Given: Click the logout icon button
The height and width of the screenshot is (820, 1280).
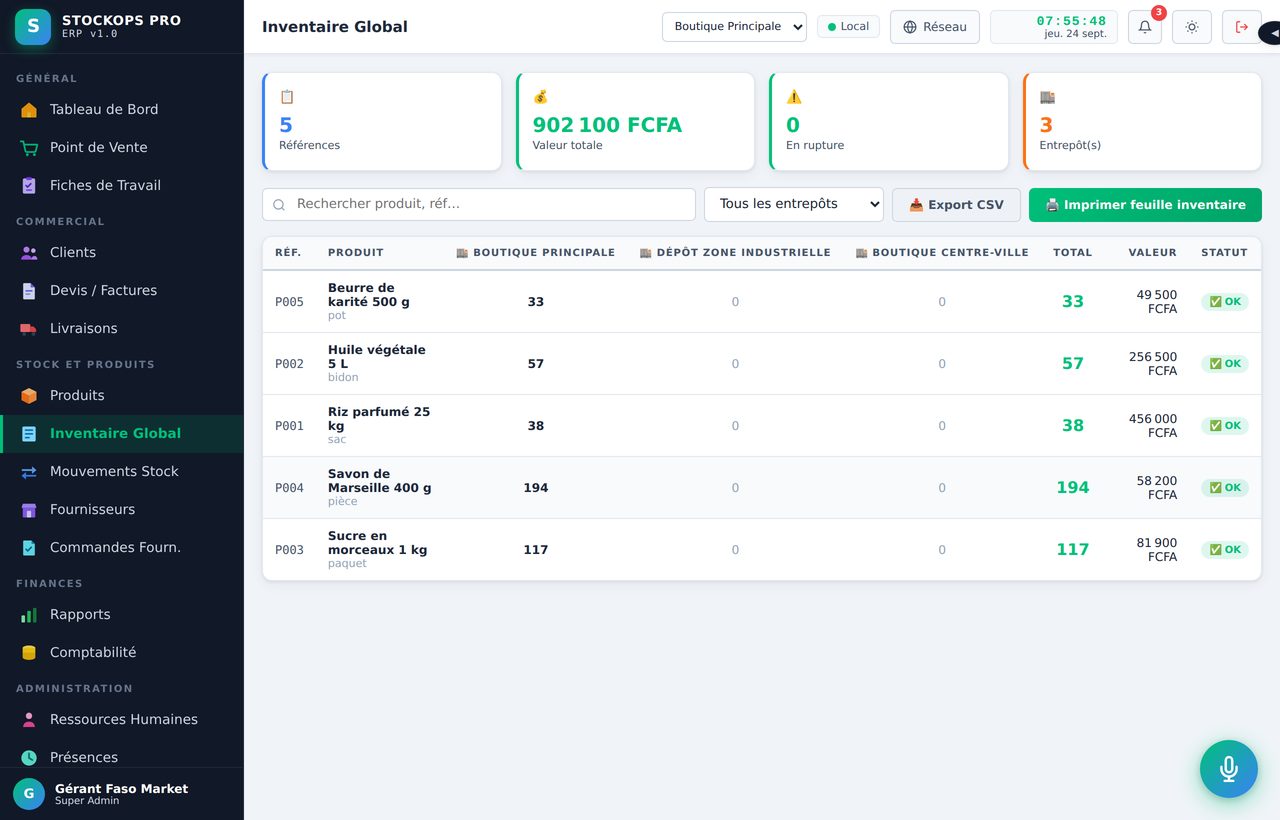Looking at the screenshot, I should click(1241, 27).
